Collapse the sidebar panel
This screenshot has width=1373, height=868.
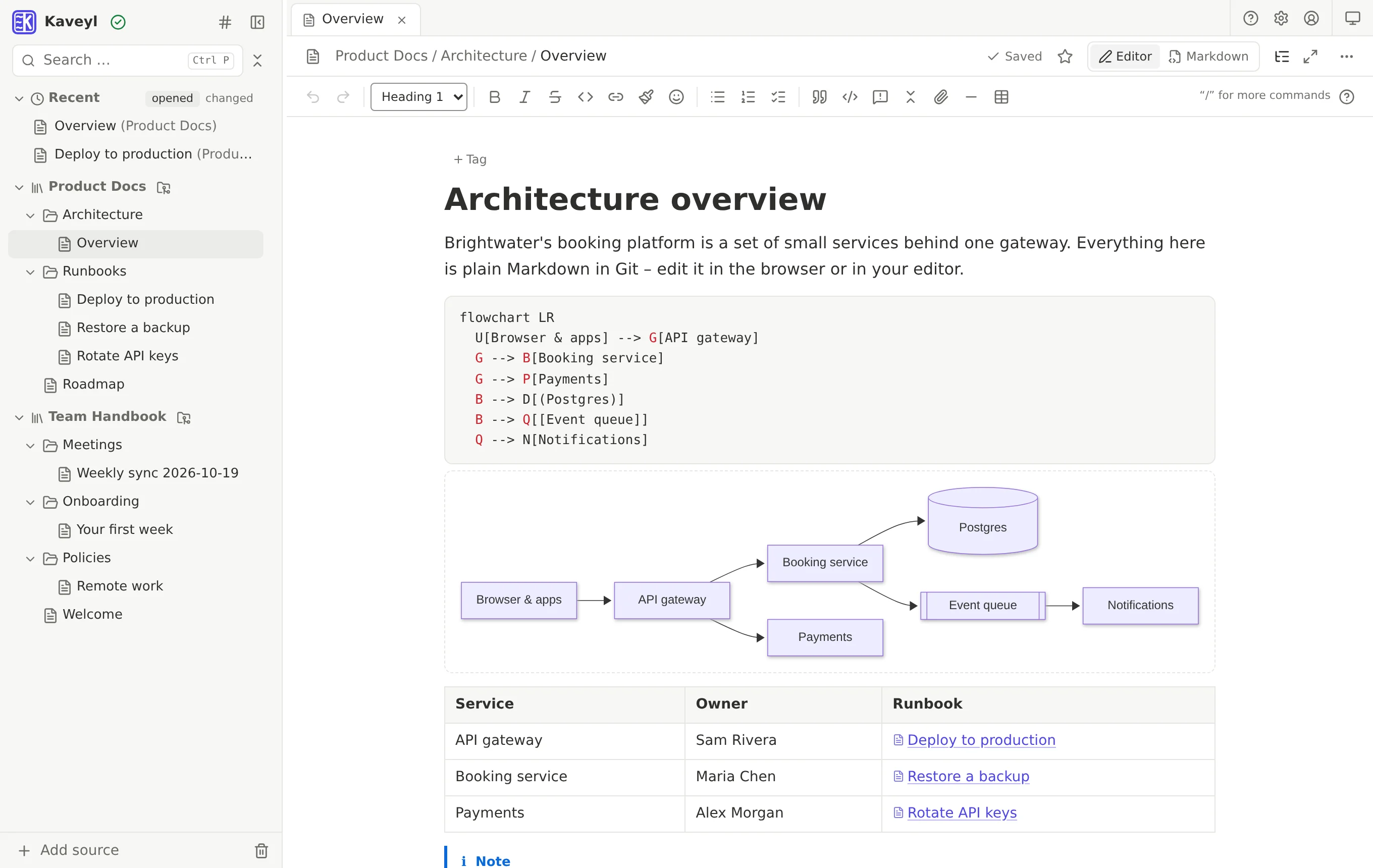pos(257,22)
